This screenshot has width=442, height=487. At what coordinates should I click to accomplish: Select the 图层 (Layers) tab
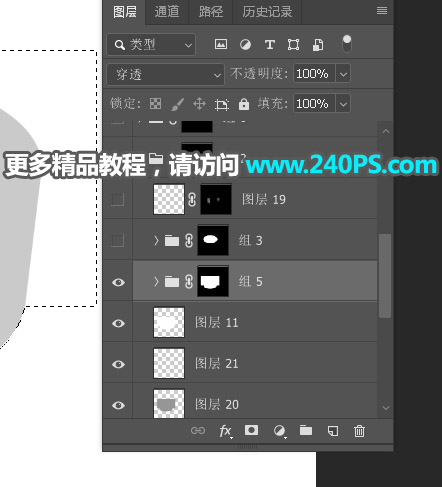125,12
